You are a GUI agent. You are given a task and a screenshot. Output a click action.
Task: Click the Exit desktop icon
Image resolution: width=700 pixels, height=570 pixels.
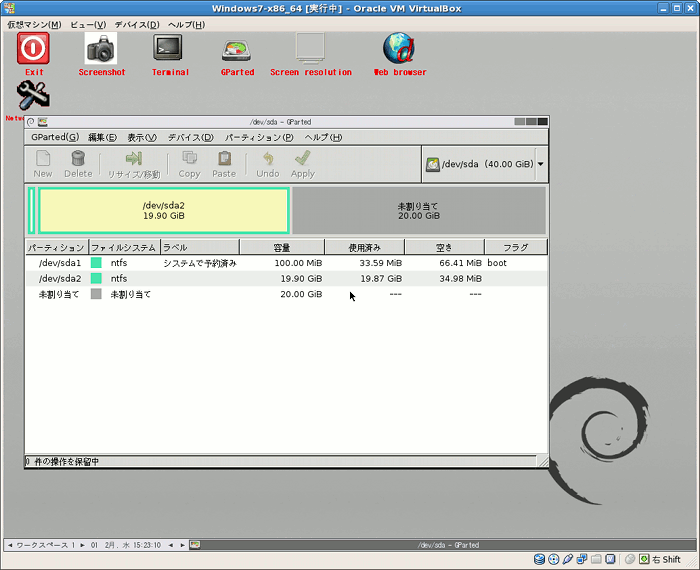33,49
